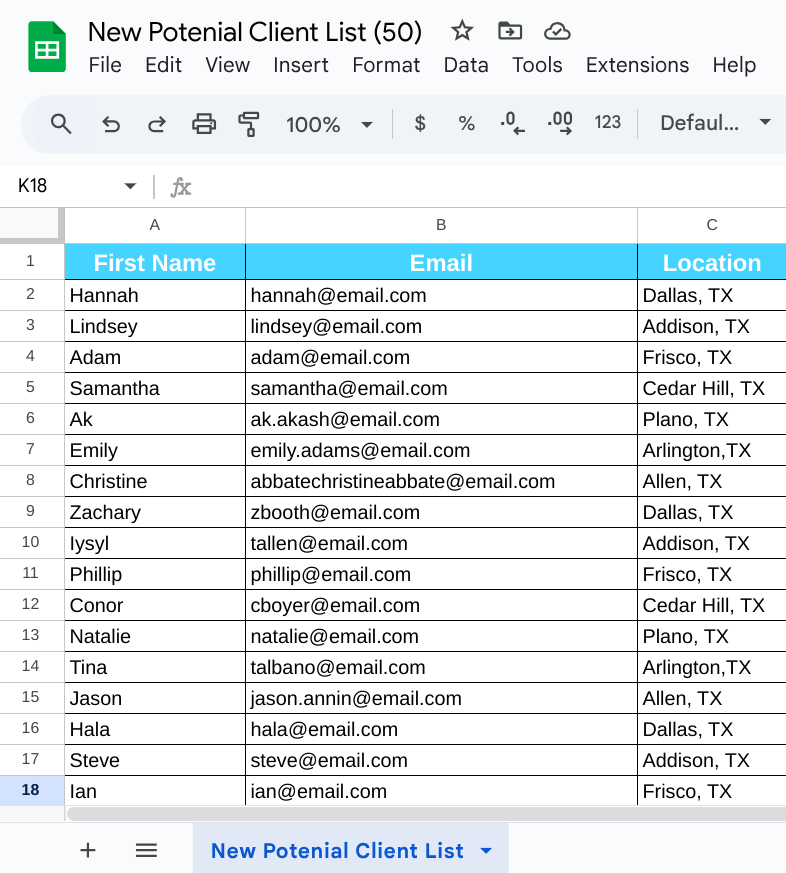
Task: Select the First Name header cell
Action: [x=155, y=262]
